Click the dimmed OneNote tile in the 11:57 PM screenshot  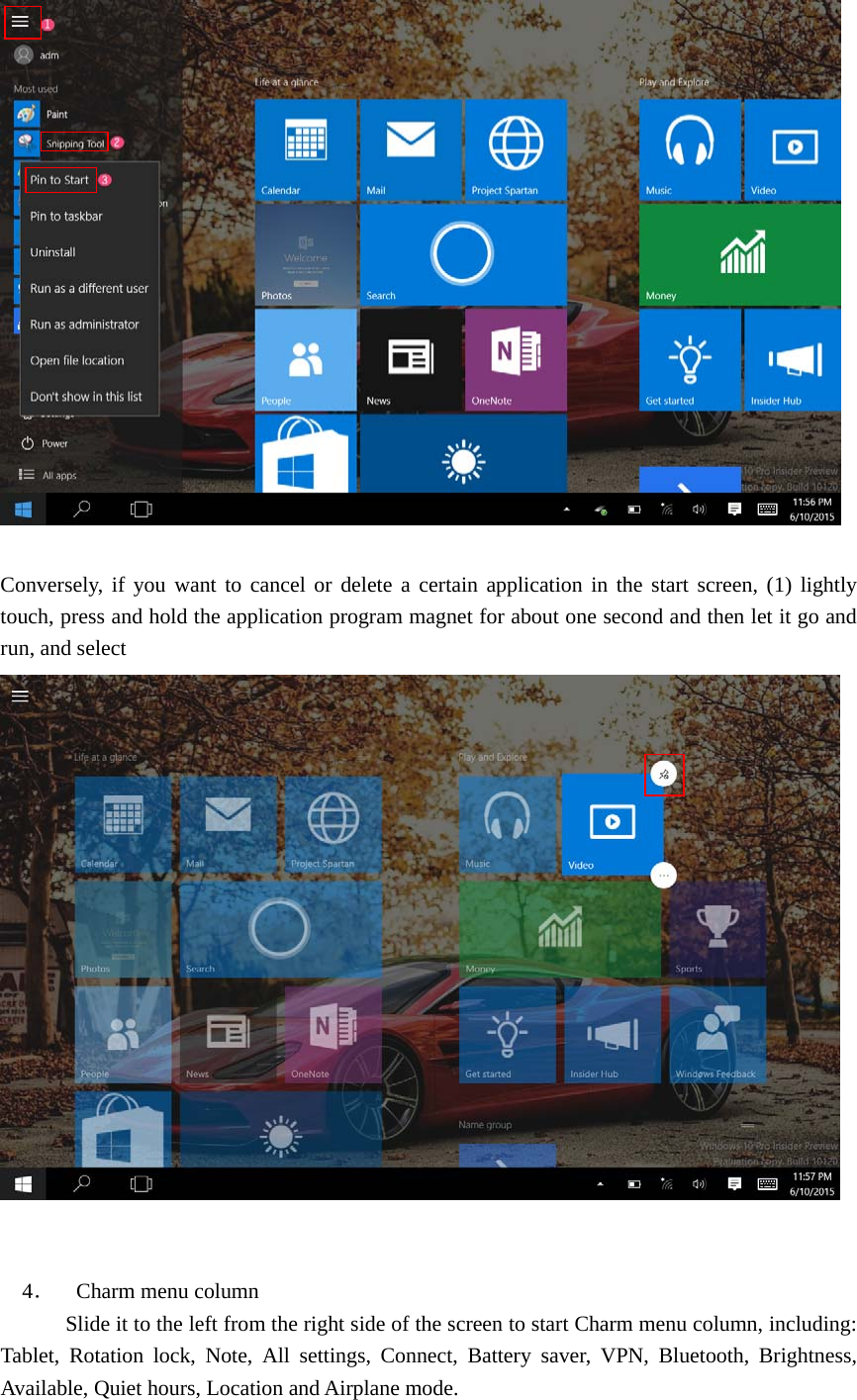[x=333, y=1034]
